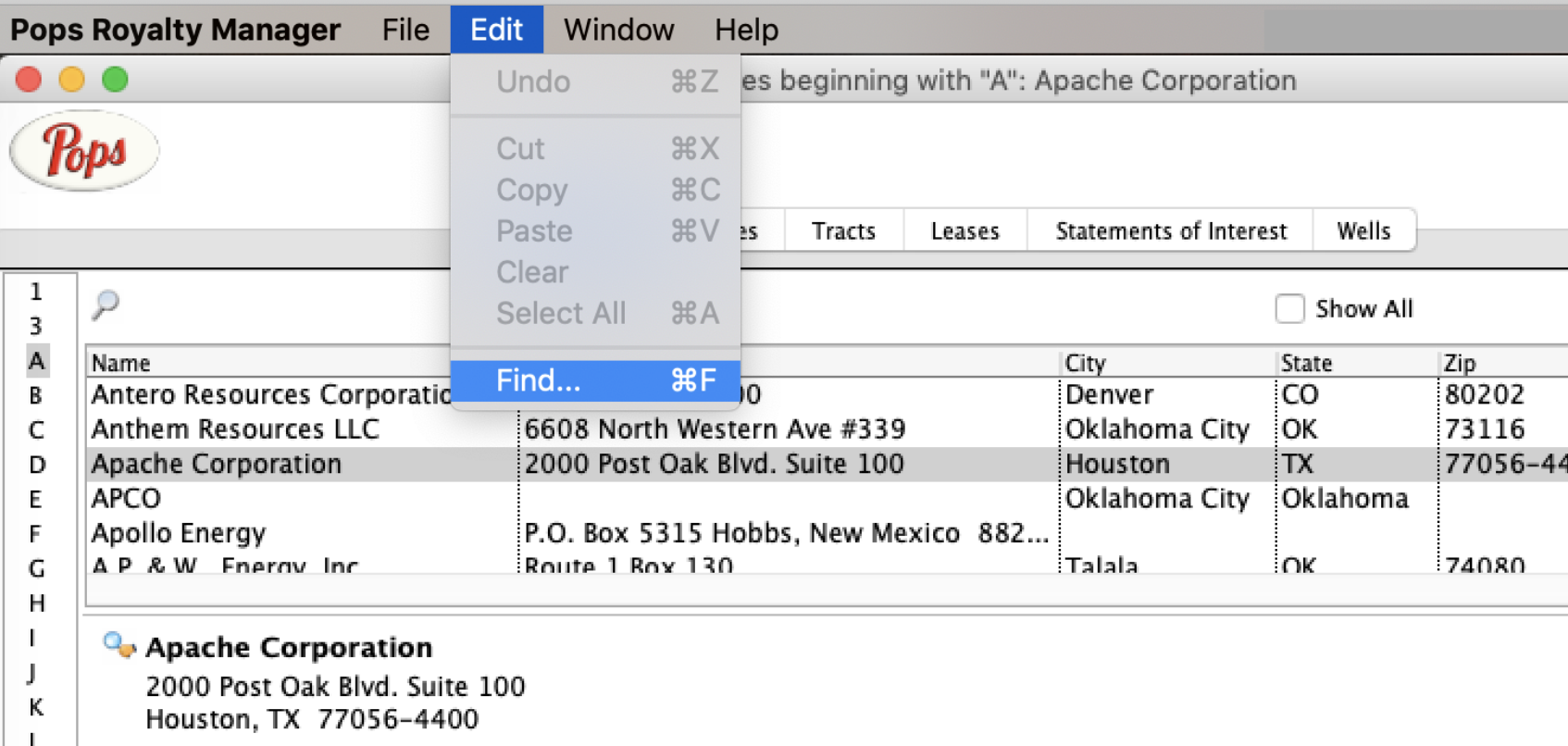Enable the Show All checkbox
The width and height of the screenshot is (1568, 746).
(1289, 308)
